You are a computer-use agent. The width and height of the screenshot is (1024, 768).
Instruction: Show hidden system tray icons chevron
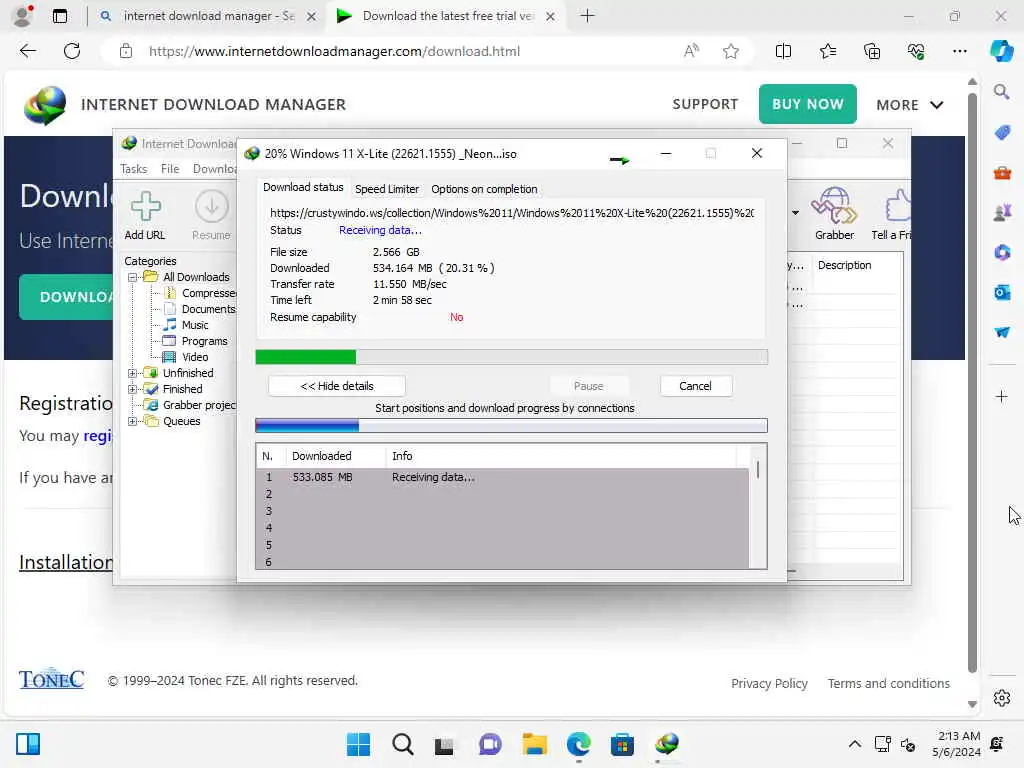854,744
